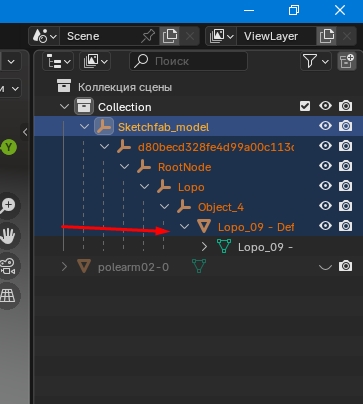The image size is (363, 404).
Task: Collapse the Lopo tree node
Action: click(x=144, y=187)
